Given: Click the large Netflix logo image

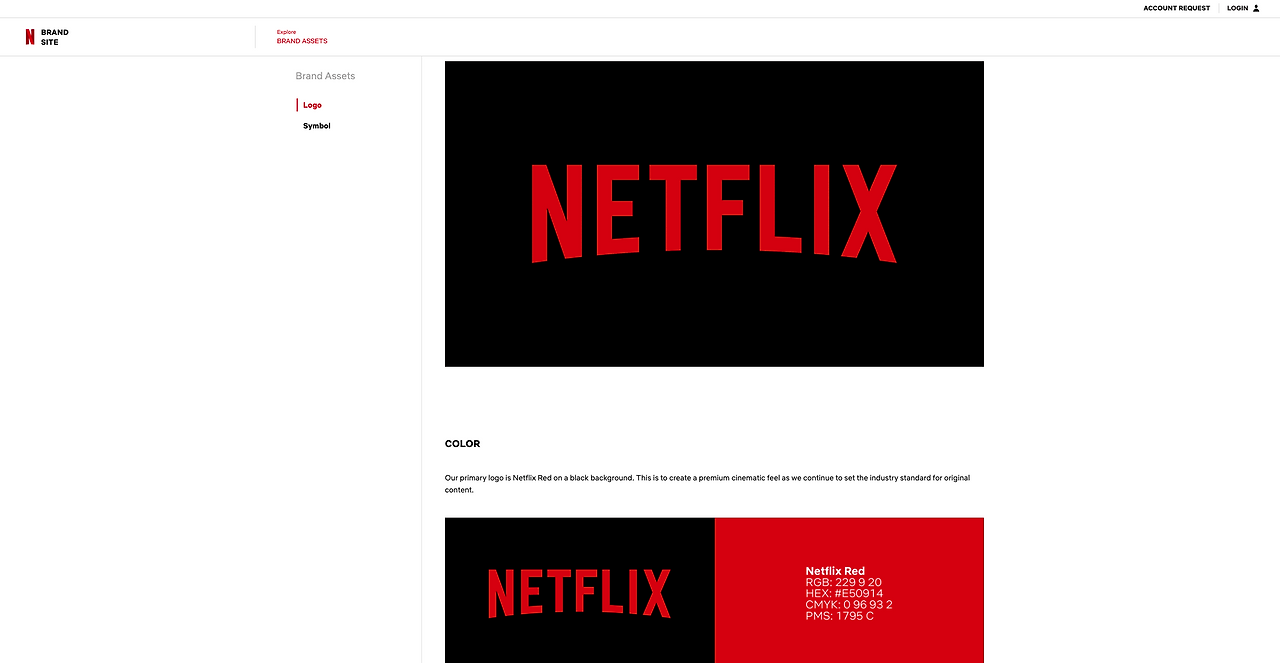Looking at the screenshot, I should click(x=714, y=214).
